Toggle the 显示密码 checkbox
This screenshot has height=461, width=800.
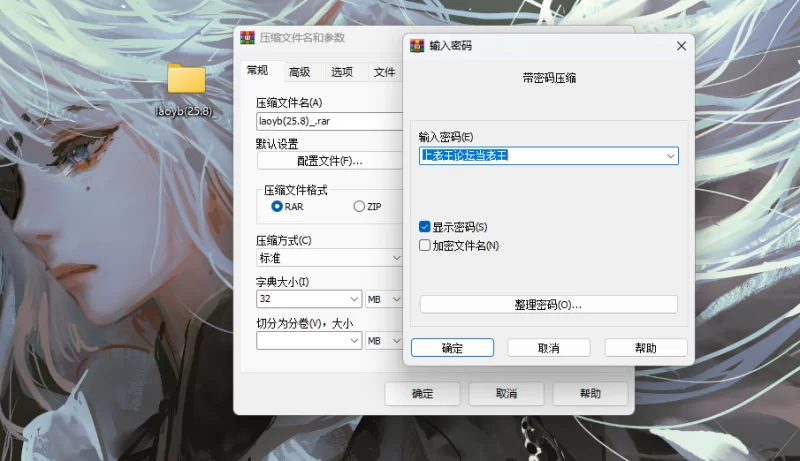click(424, 226)
